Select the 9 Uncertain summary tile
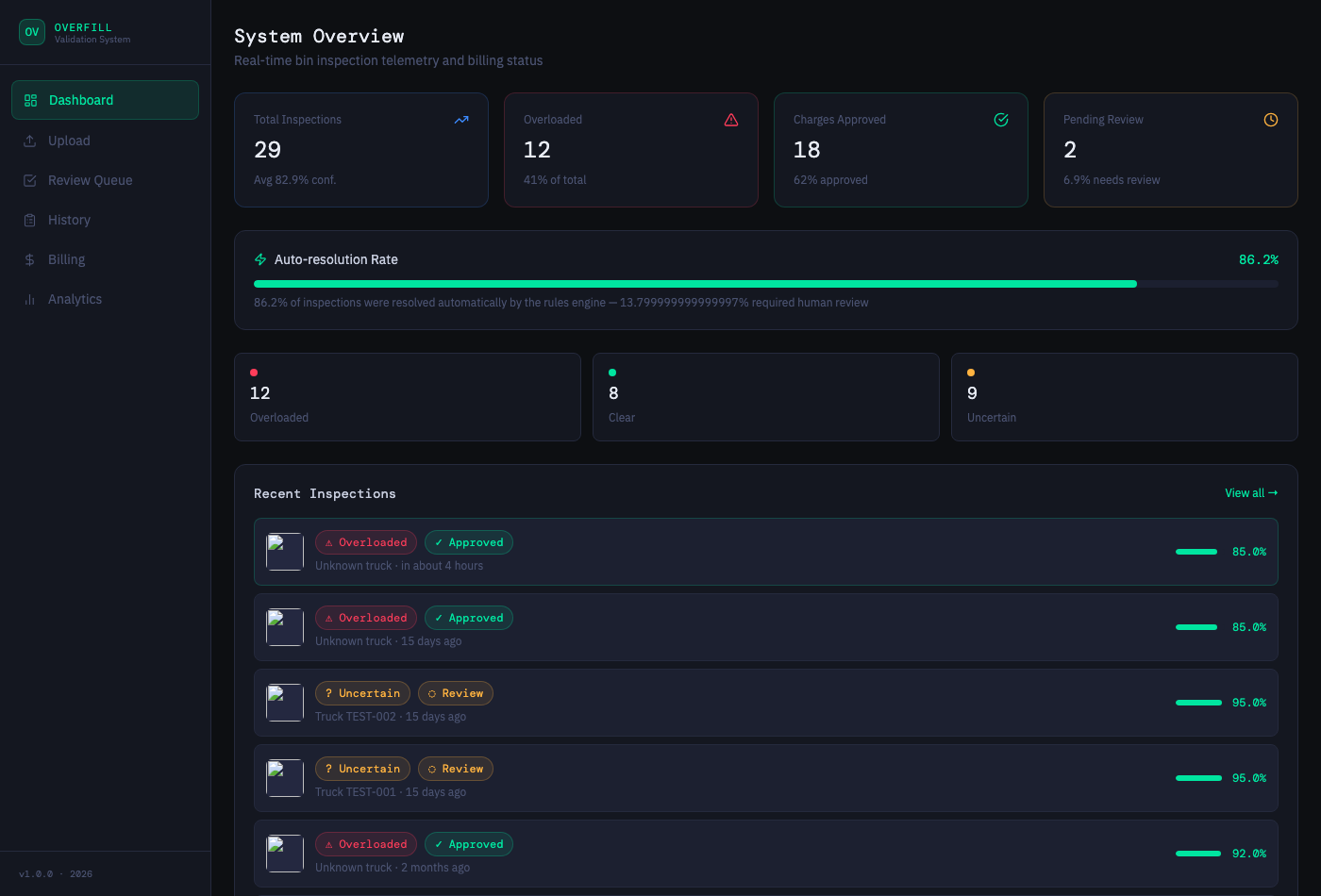 tap(1125, 397)
